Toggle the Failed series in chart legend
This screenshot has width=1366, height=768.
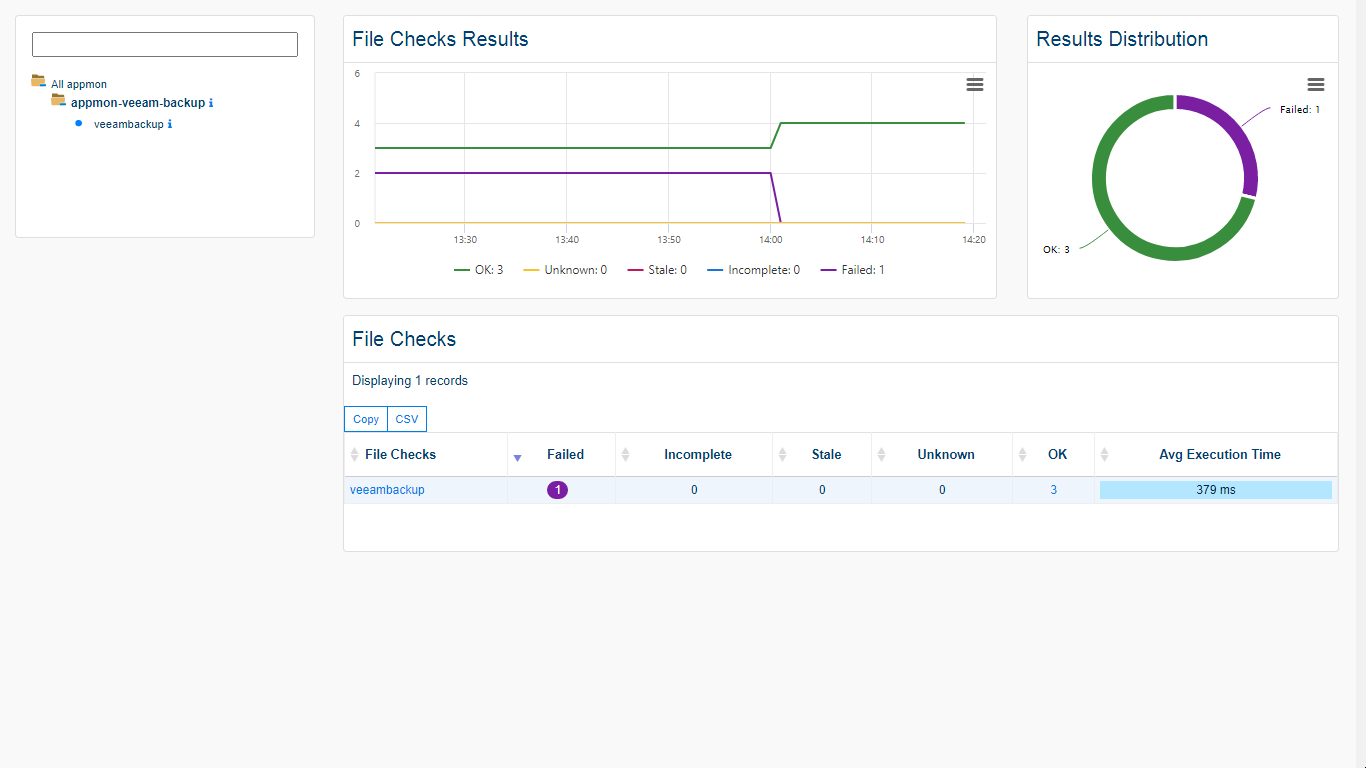click(x=853, y=270)
